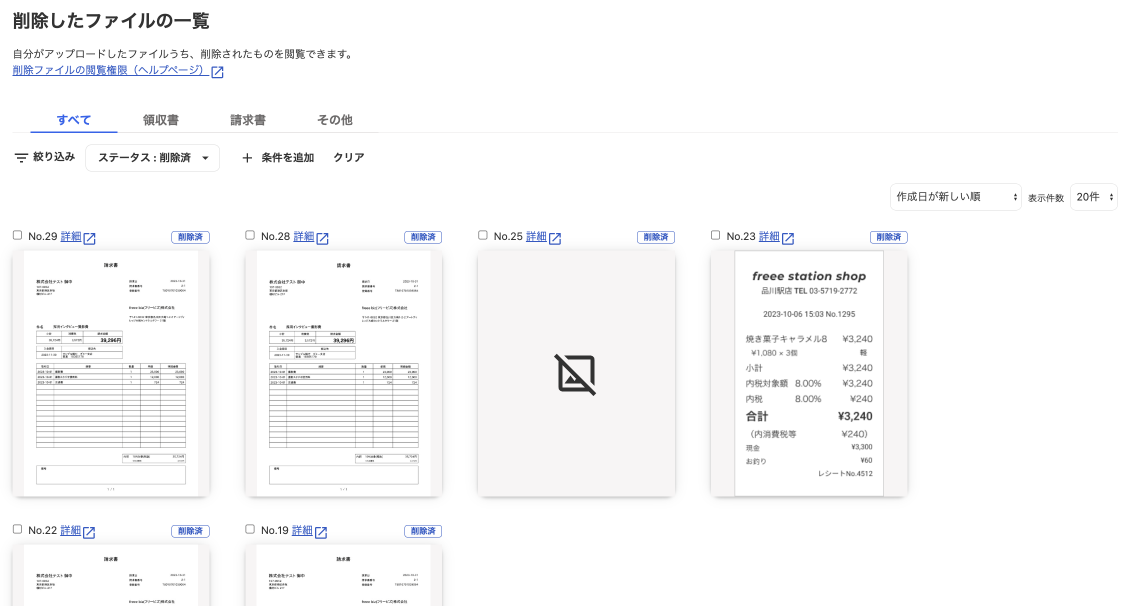Open external link icon beside No.28 詳細
Viewport: 1127px width, 606px height.
tap(322, 238)
